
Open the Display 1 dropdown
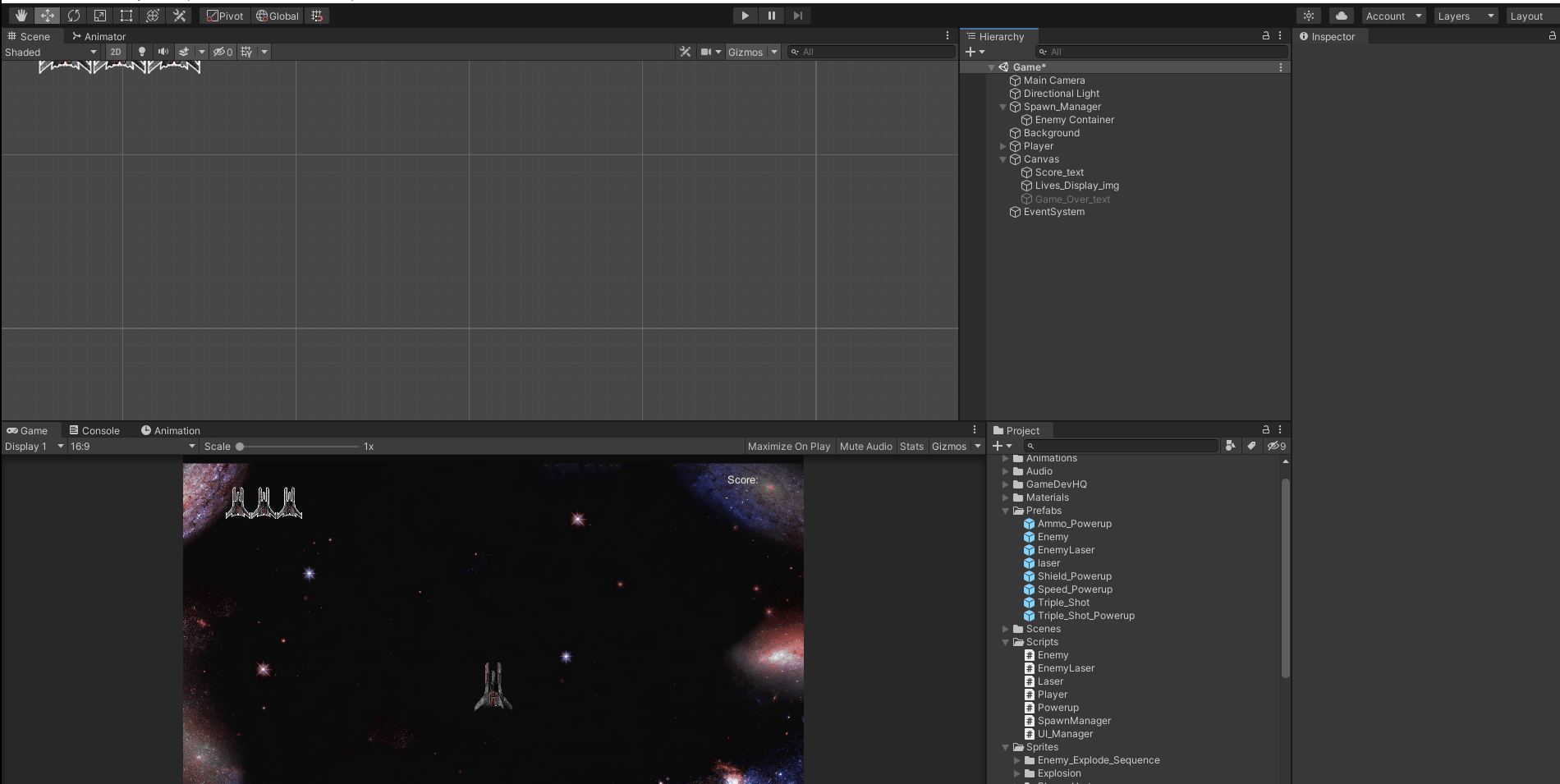34,447
